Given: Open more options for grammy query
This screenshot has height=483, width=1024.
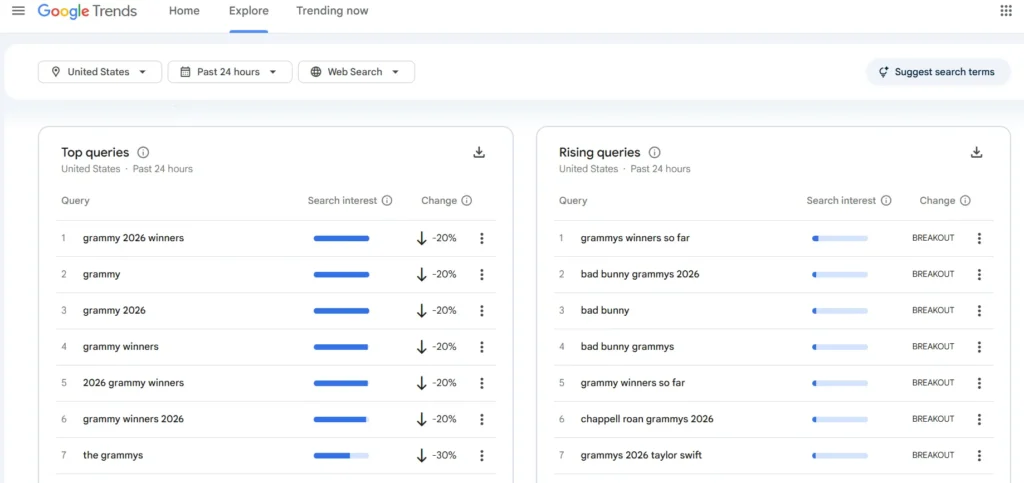Looking at the screenshot, I should 482,275.
